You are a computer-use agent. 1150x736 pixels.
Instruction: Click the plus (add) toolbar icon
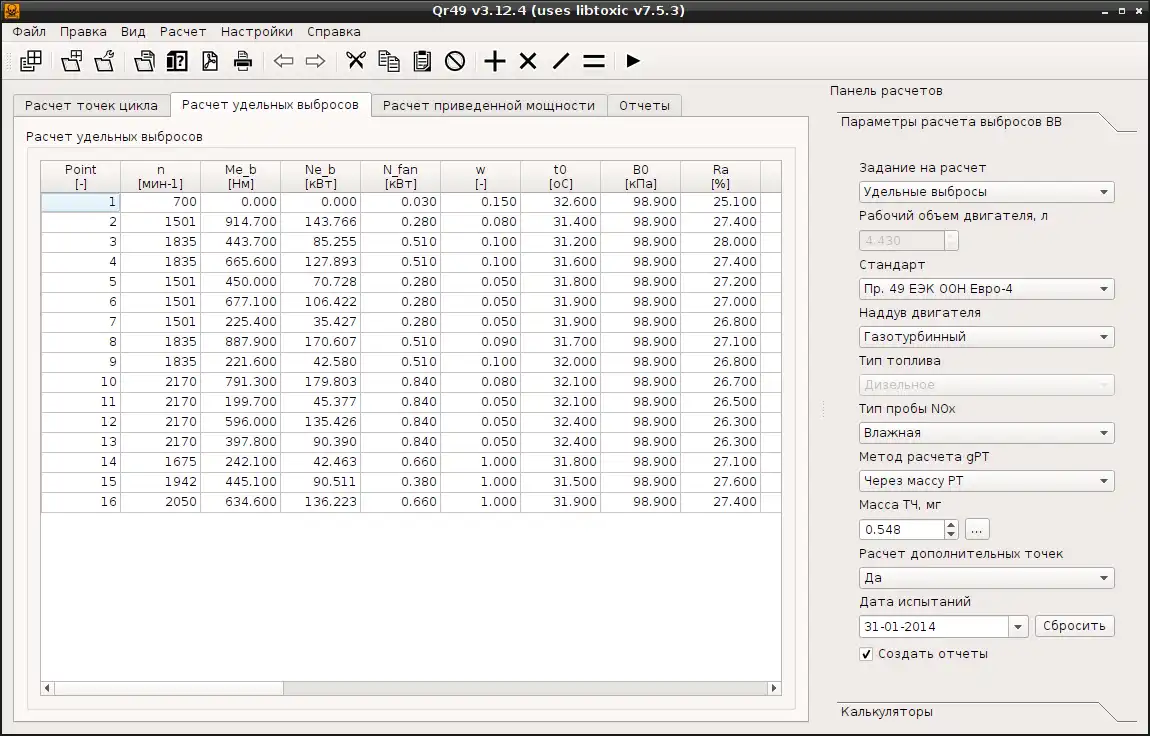tap(495, 61)
